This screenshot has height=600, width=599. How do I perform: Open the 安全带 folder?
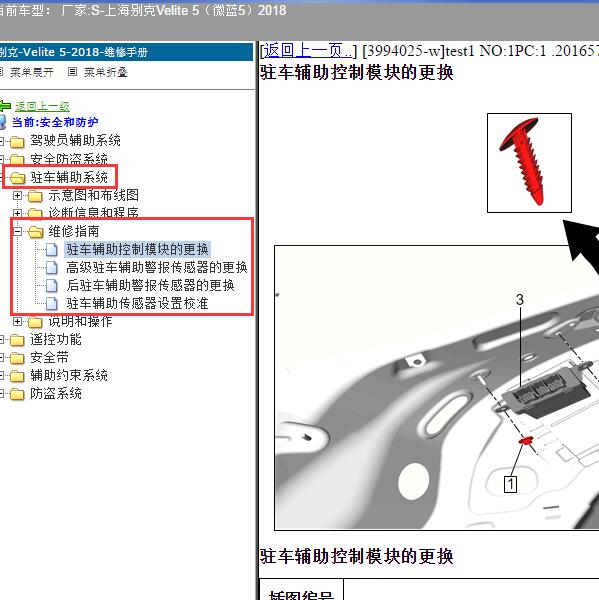(49, 357)
